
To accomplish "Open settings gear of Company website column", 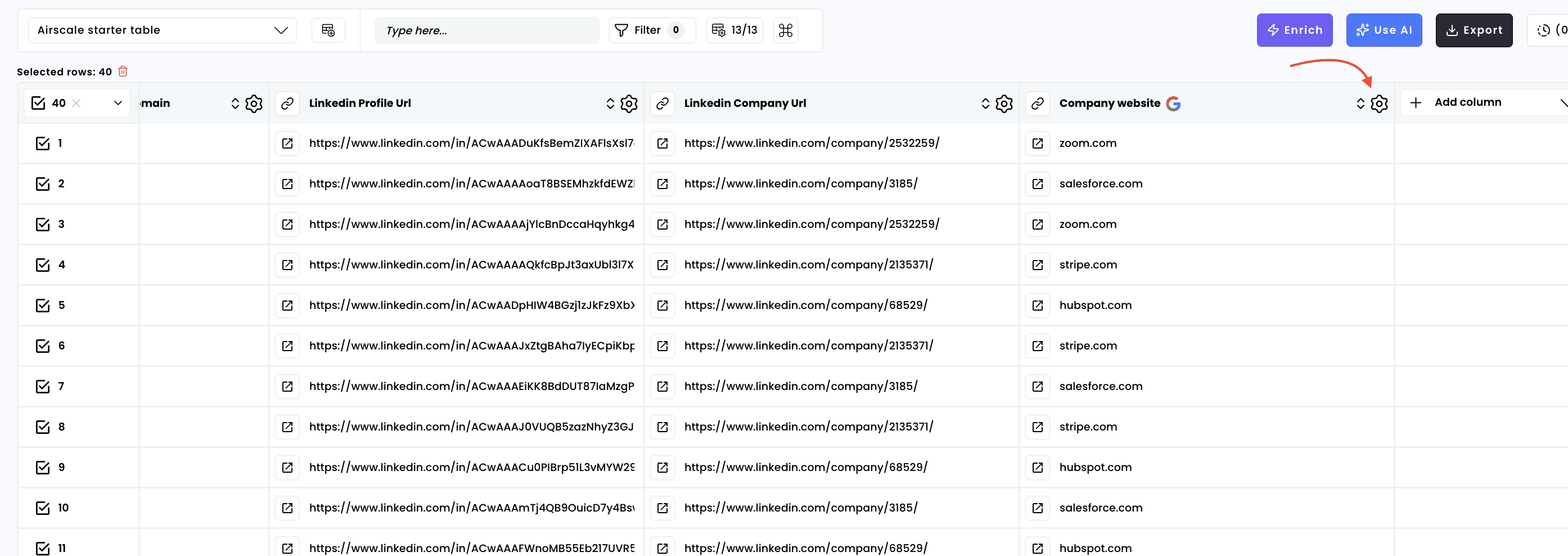I will 1378,104.
